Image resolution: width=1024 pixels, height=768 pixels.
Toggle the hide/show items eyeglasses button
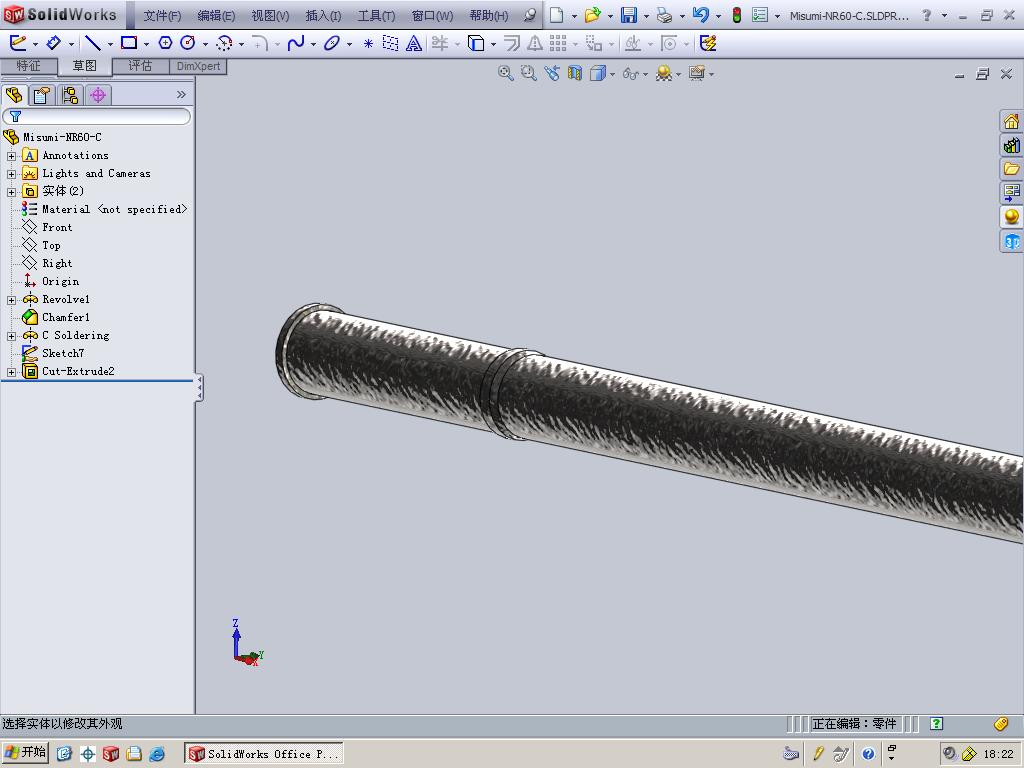coord(630,73)
